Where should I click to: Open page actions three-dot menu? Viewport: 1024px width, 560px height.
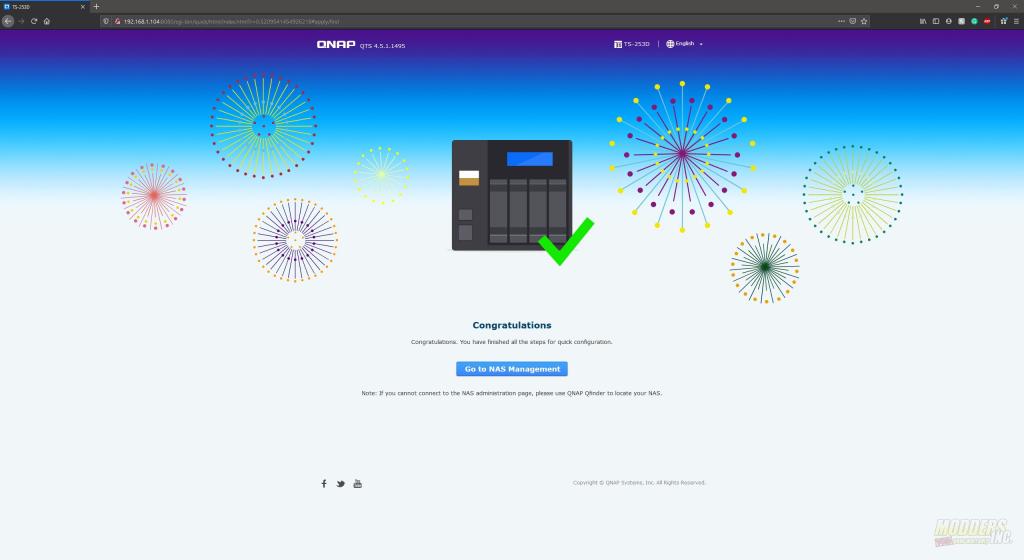click(841, 21)
